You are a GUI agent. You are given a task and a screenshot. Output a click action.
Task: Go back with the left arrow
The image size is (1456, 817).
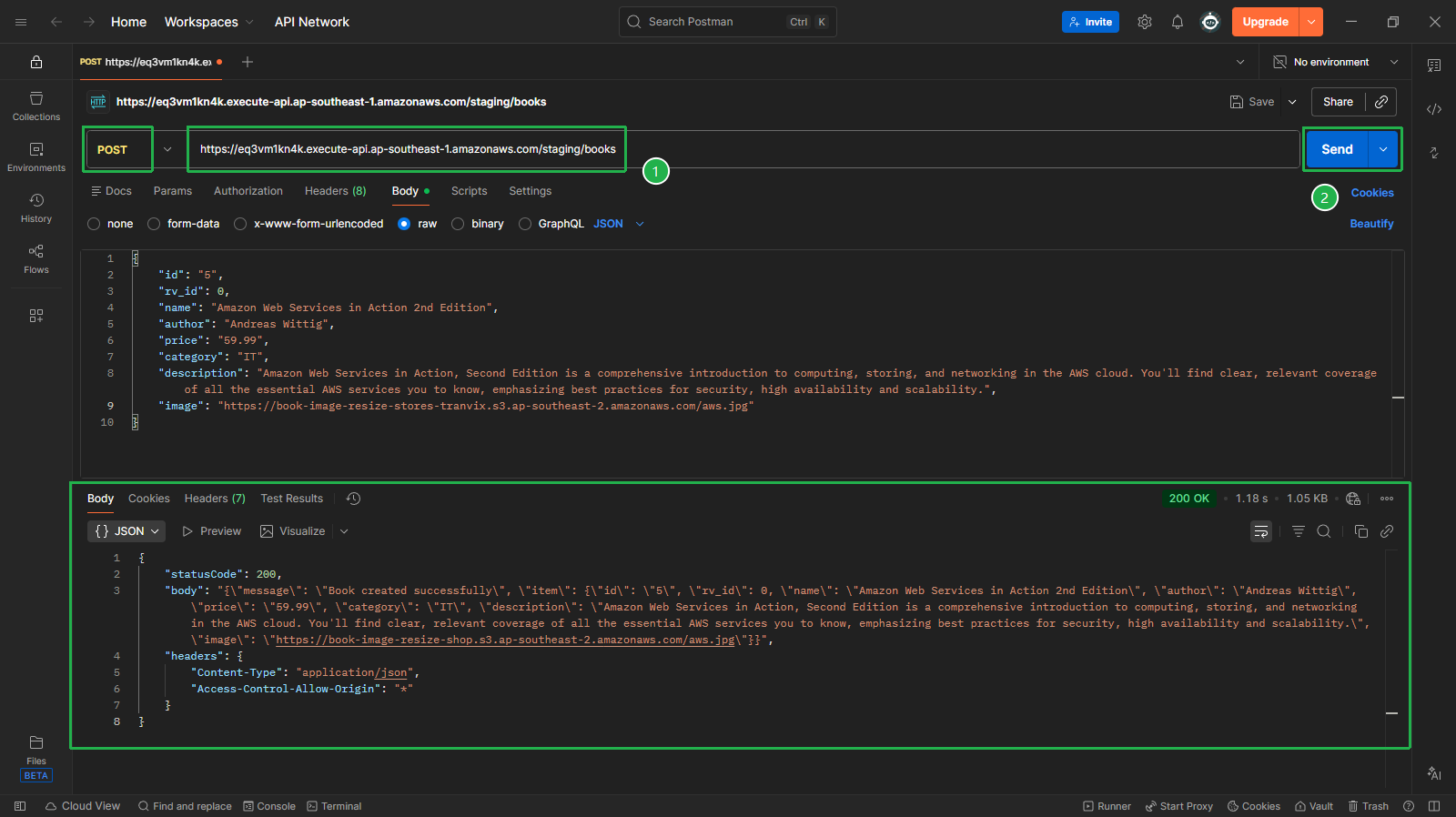coord(56,22)
